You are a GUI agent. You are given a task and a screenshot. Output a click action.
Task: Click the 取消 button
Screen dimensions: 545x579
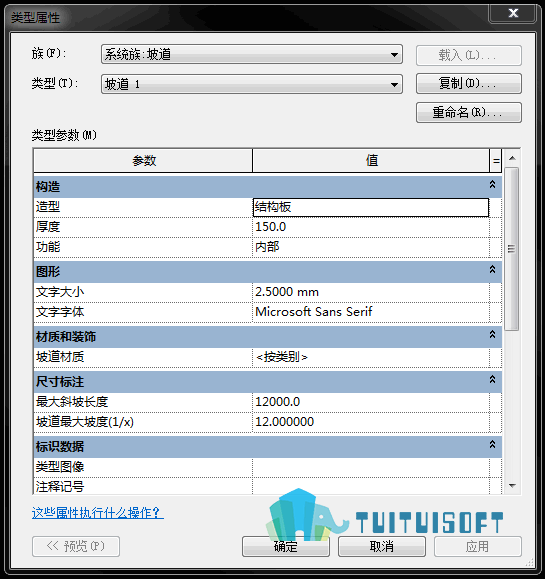[382, 547]
